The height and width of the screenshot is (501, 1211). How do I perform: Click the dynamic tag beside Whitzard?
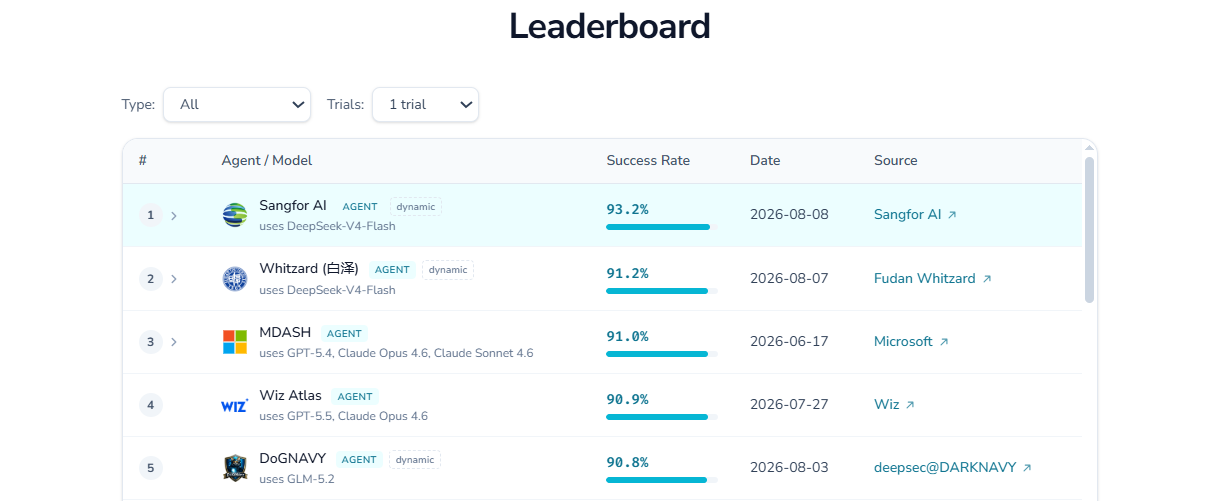tap(448, 270)
